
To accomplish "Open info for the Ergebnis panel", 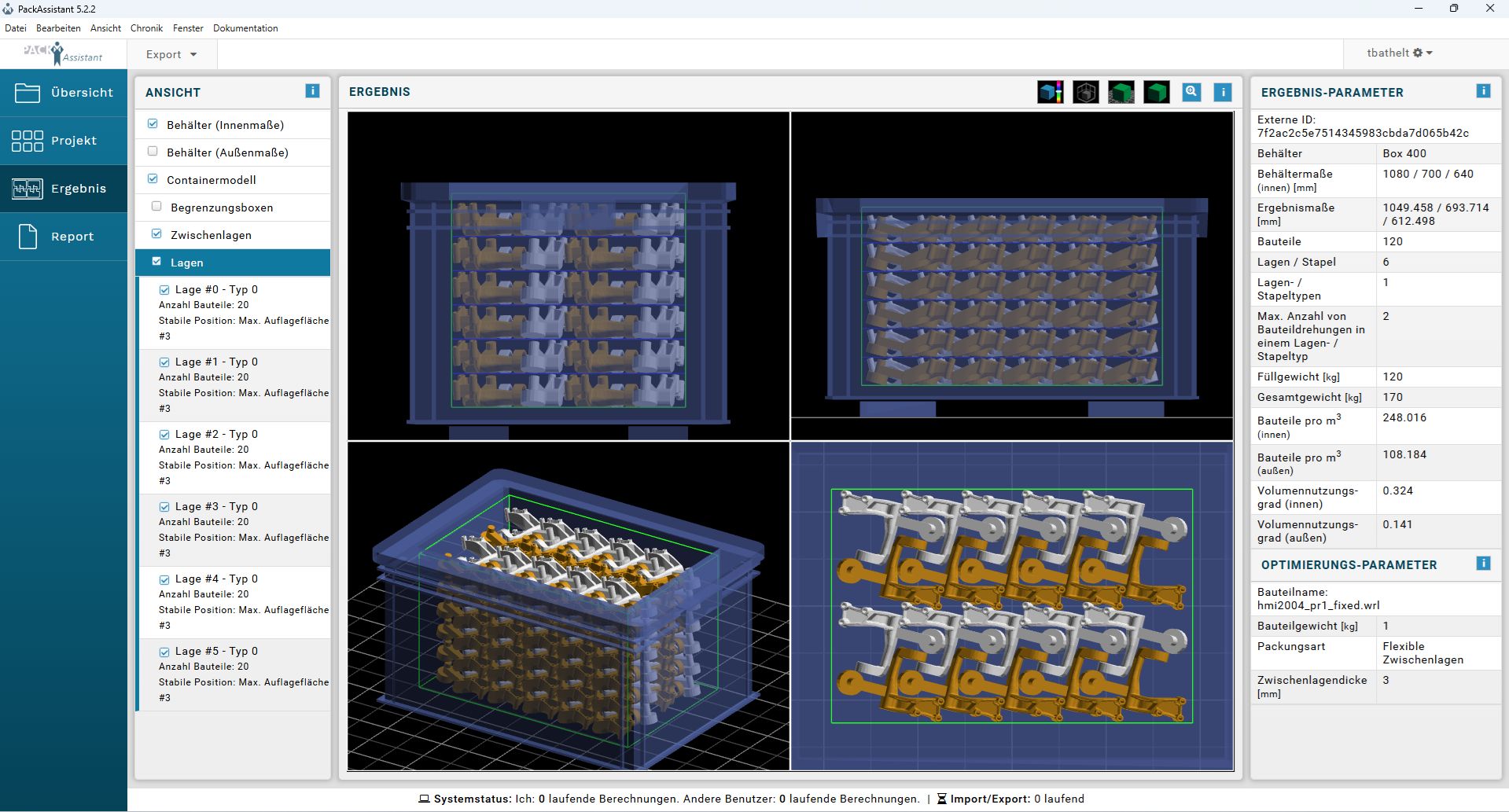I will click(x=1223, y=92).
